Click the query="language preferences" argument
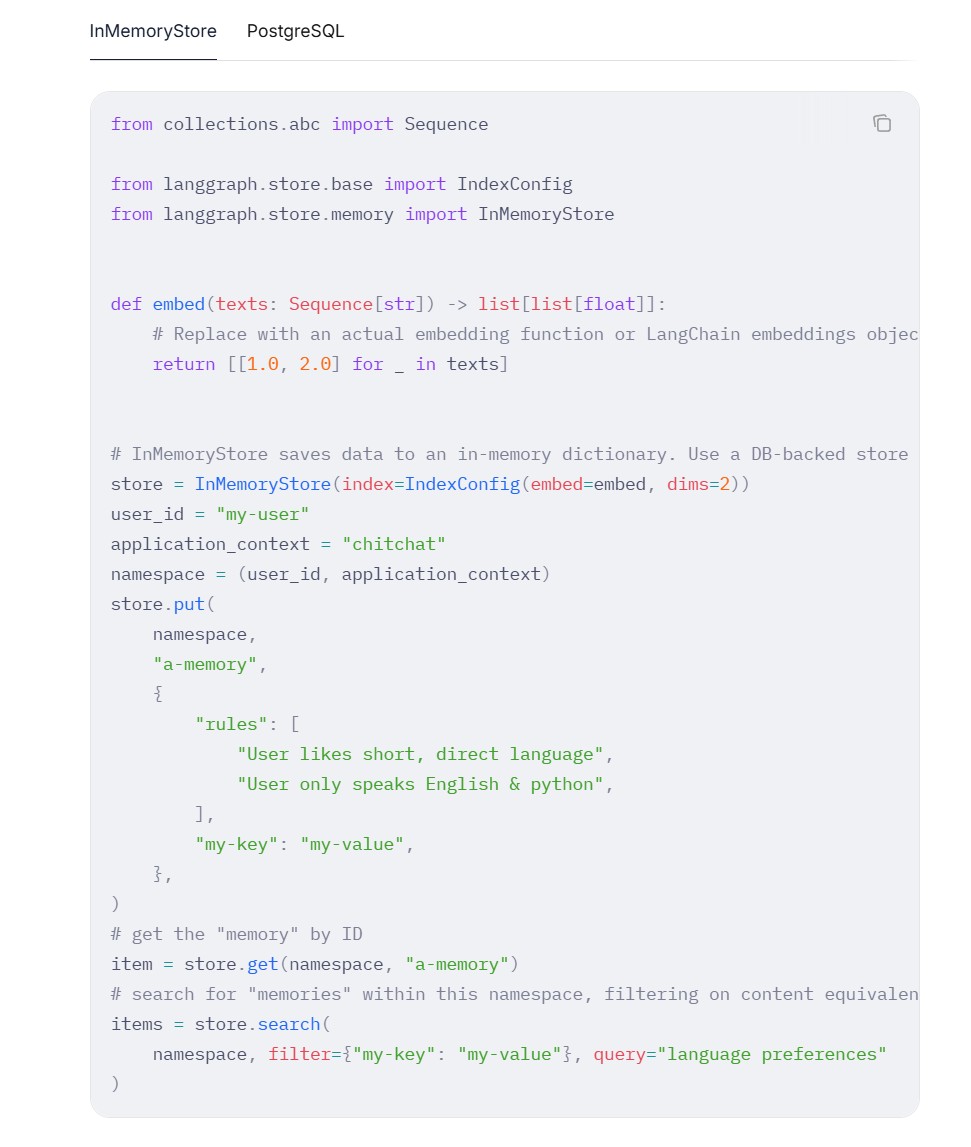 740,1054
